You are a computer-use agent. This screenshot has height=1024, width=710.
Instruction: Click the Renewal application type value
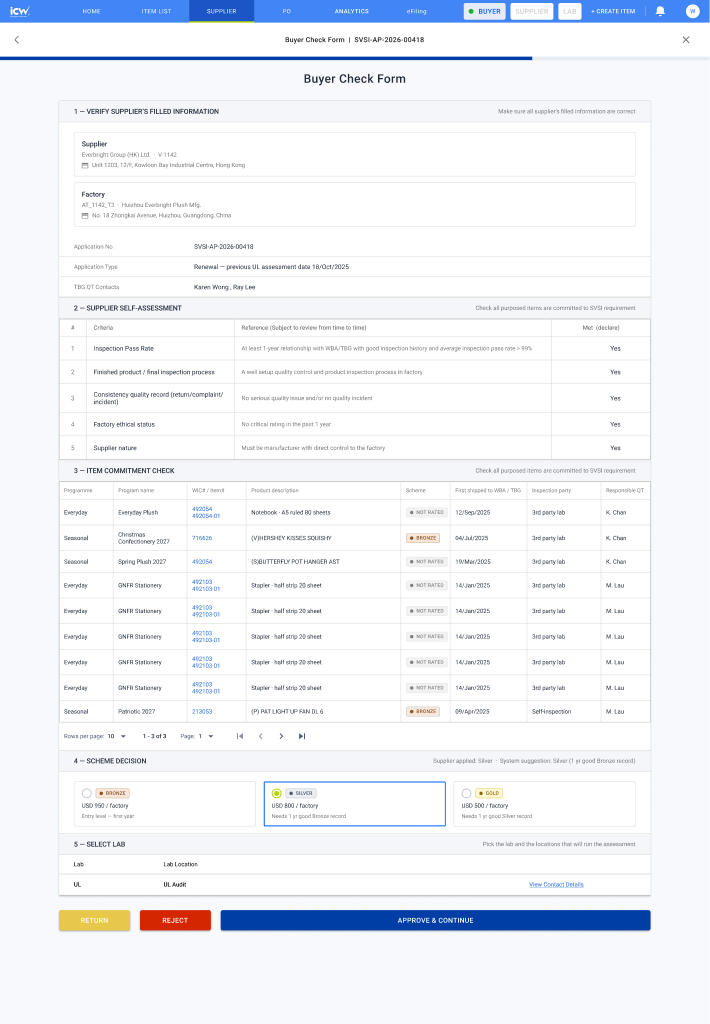coord(271,267)
